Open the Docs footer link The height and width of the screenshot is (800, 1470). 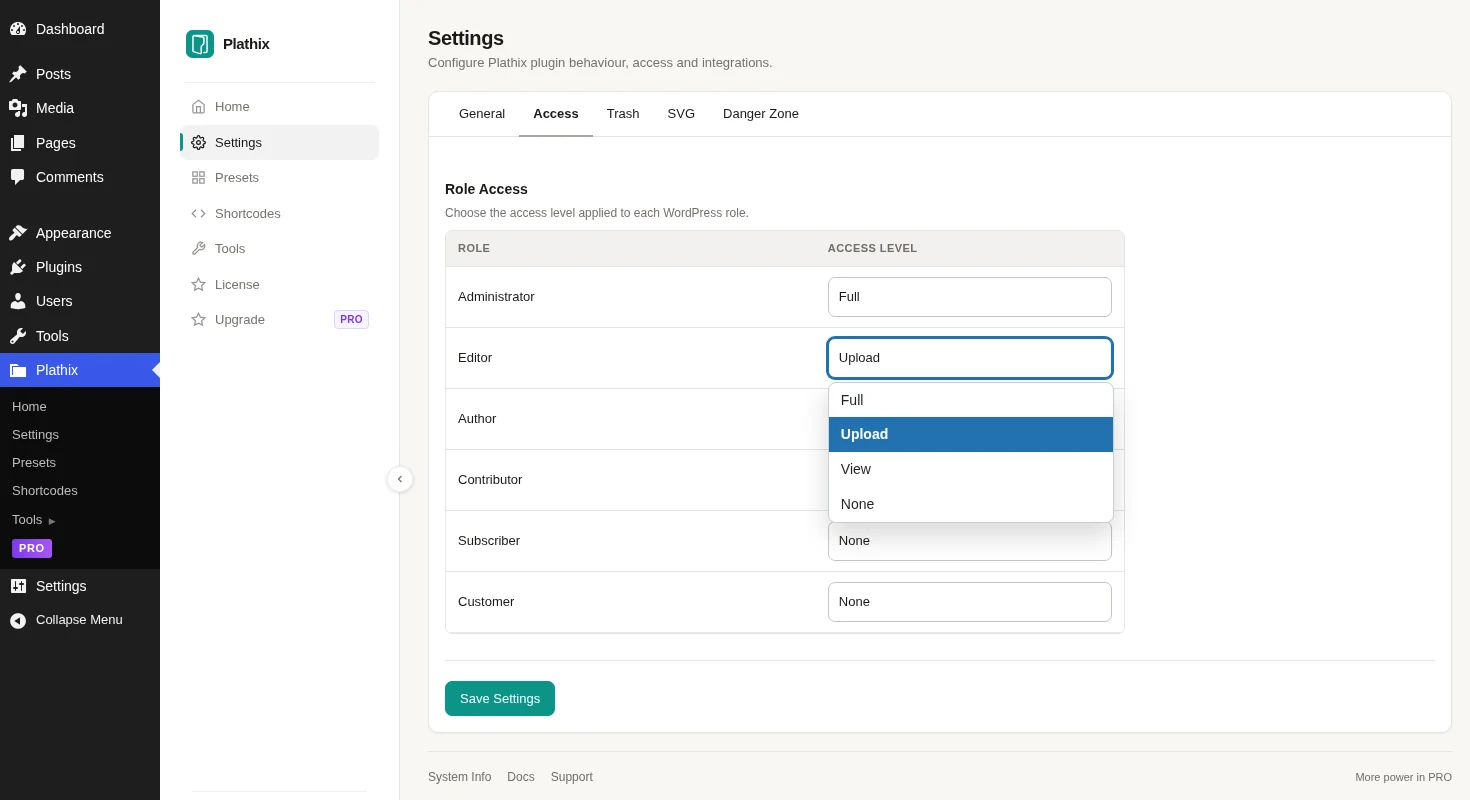coord(521,777)
